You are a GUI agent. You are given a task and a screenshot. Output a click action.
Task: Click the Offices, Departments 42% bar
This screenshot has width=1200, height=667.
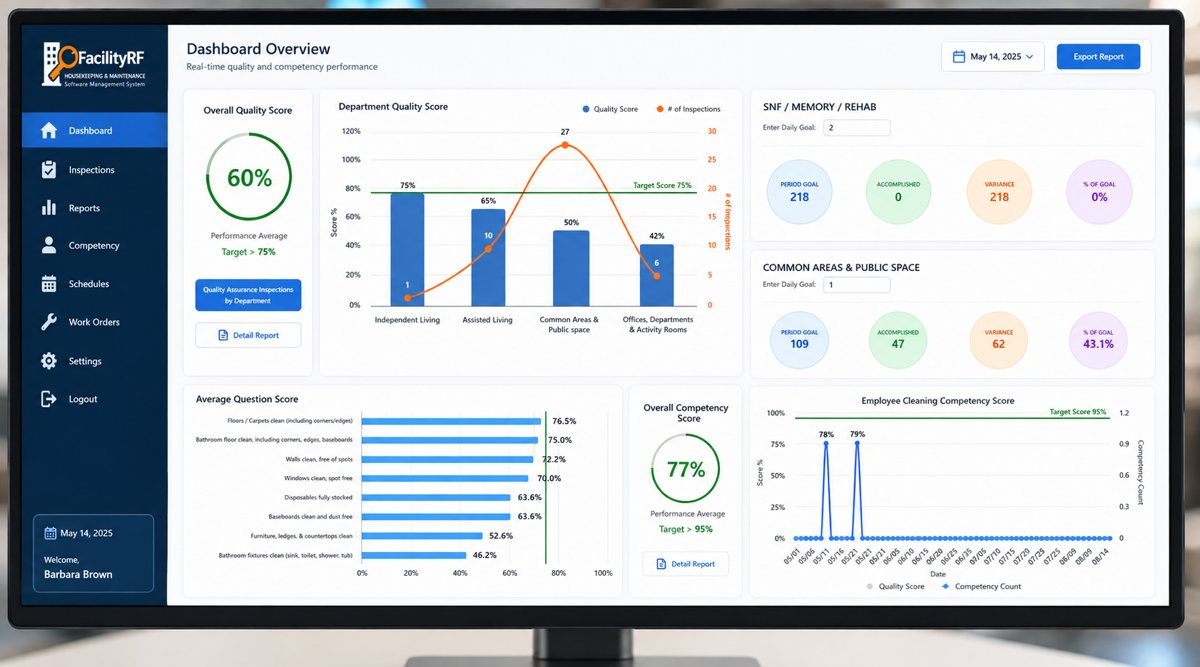(x=657, y=275)
